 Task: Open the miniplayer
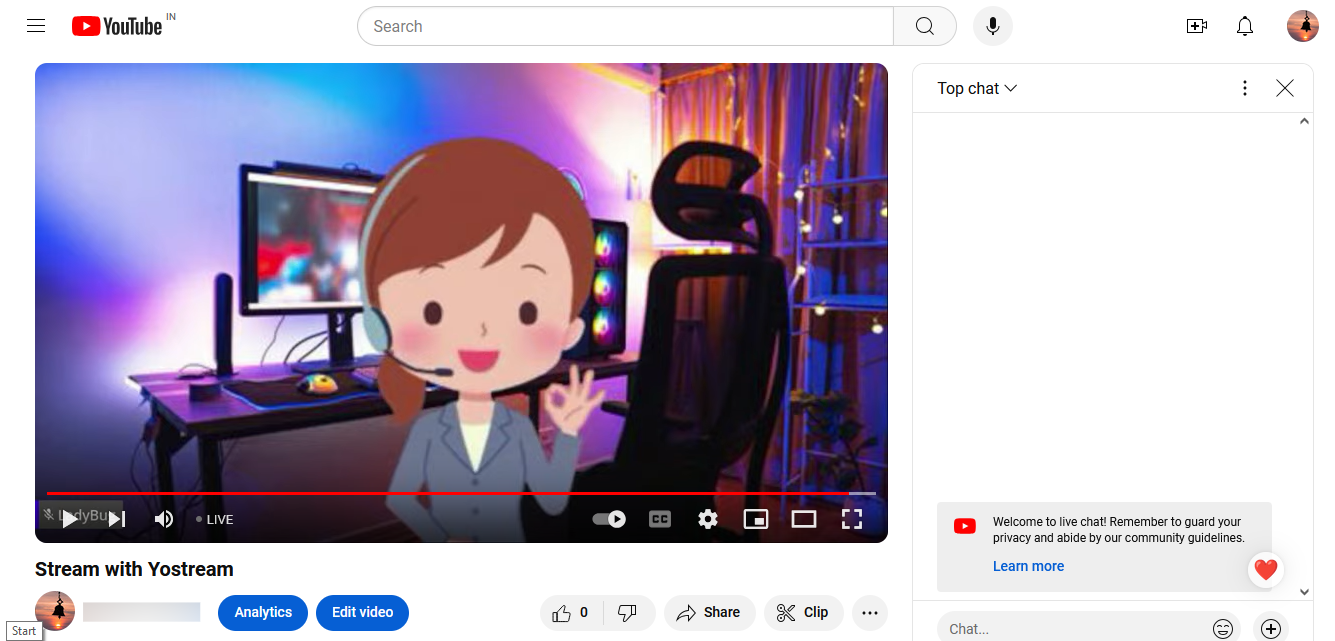coord(756,518)
